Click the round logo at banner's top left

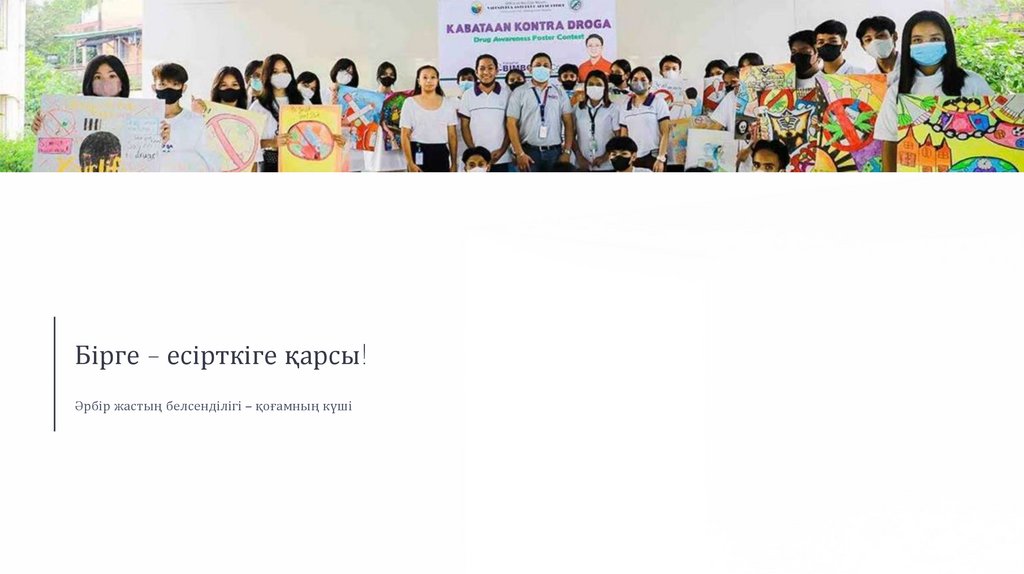[477, 7]
